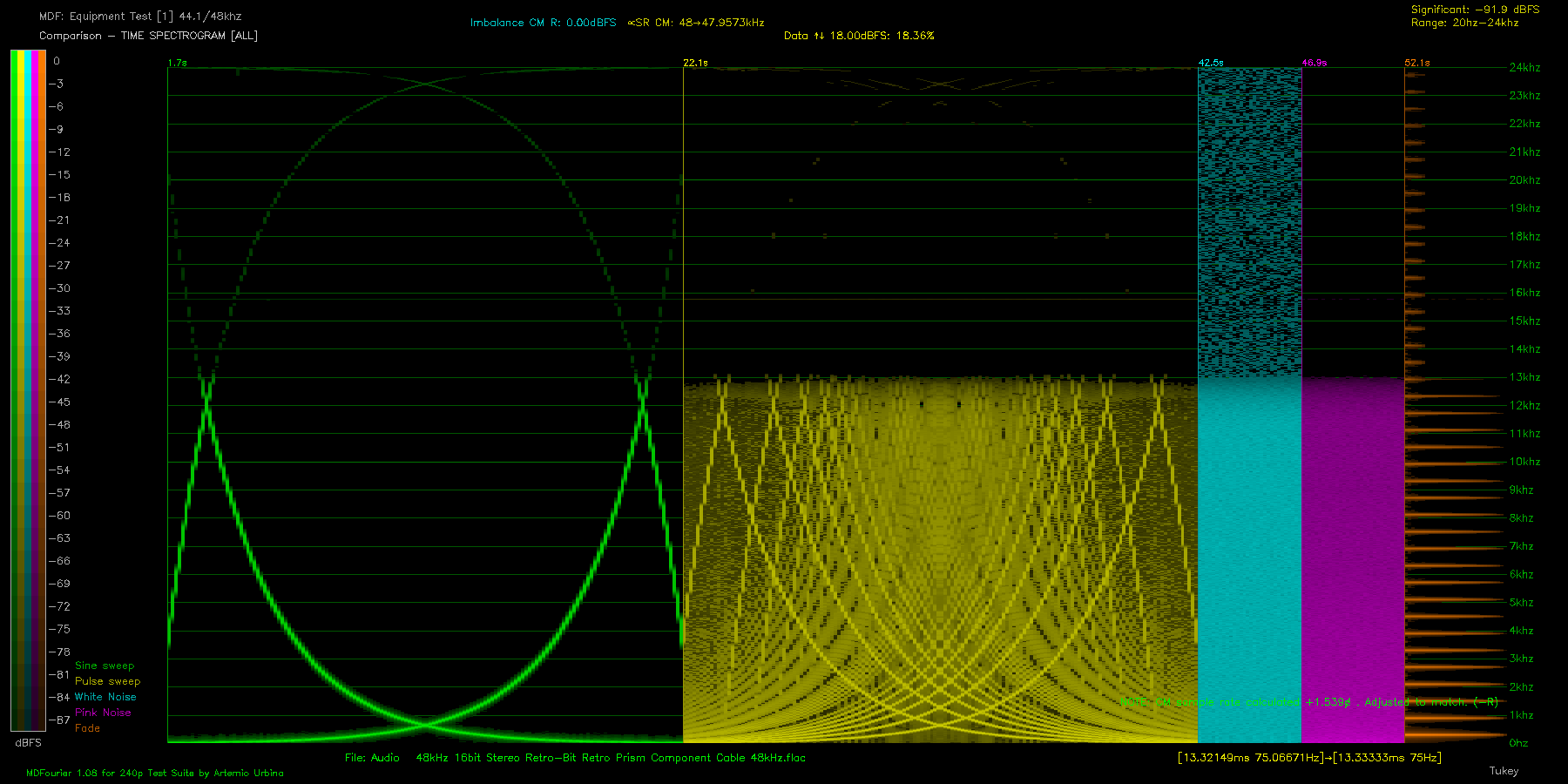This screenshot has height=784, width=1568.
Task: Select the 22.1s time marker
Action: [695, 63]
